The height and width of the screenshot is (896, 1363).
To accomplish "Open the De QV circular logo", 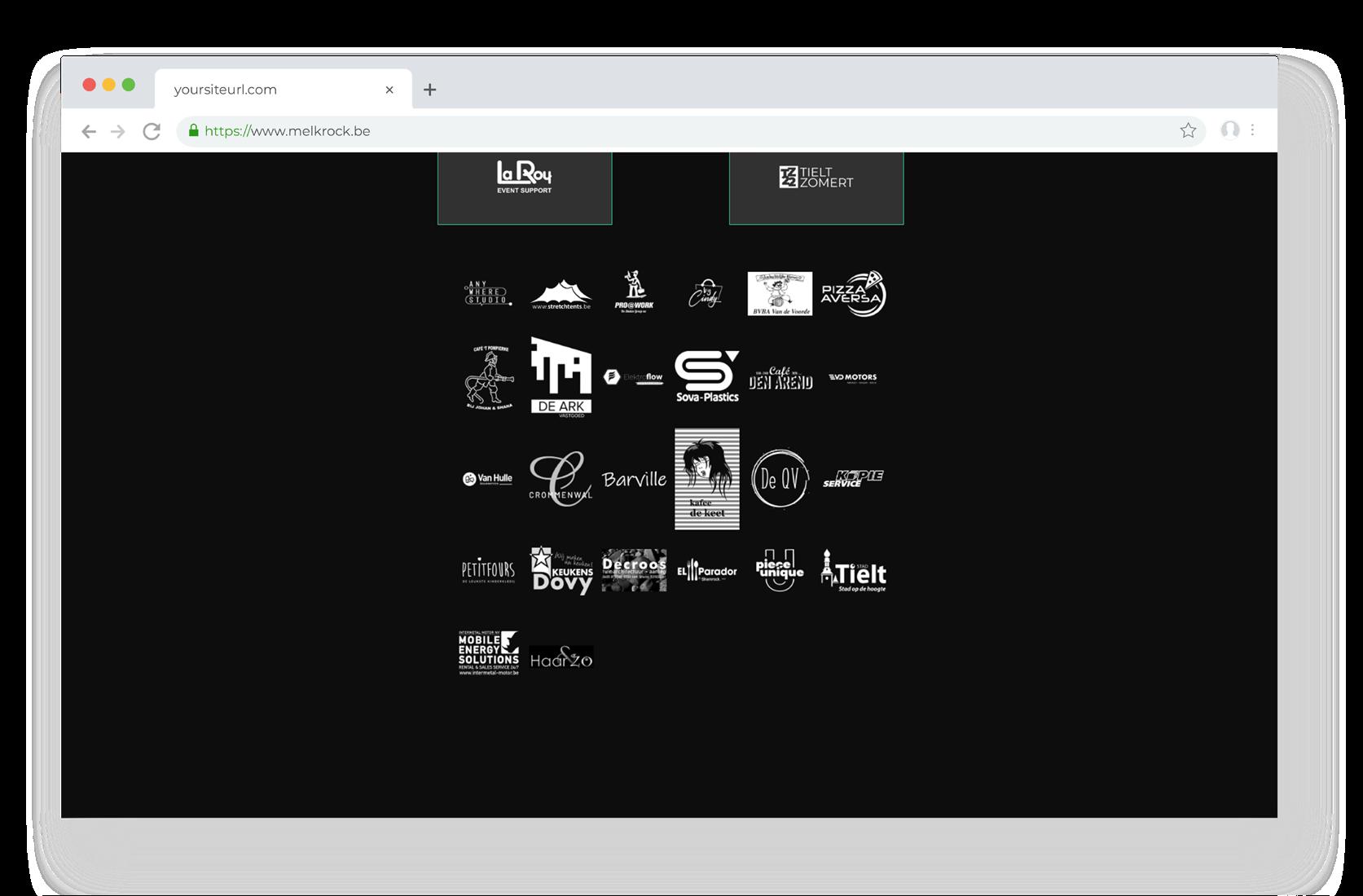I will [780, 479].
